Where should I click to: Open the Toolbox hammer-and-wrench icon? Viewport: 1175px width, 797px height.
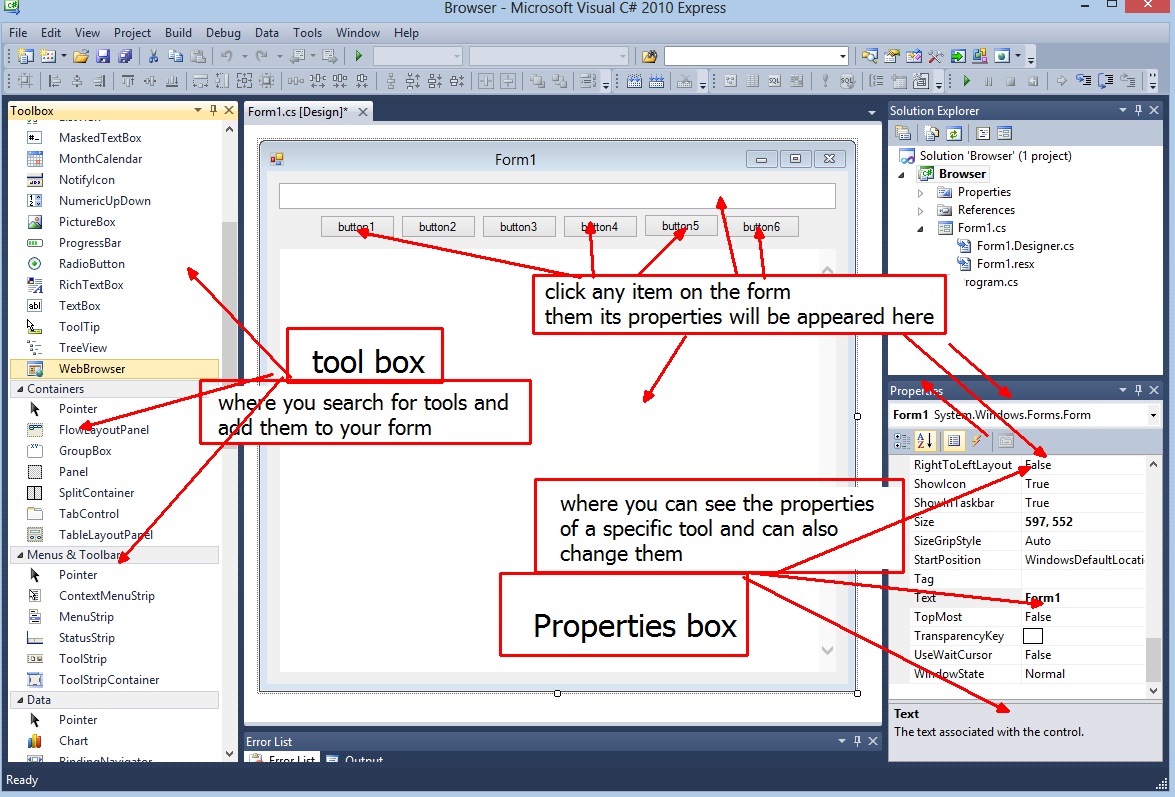(x=935, y=56)
